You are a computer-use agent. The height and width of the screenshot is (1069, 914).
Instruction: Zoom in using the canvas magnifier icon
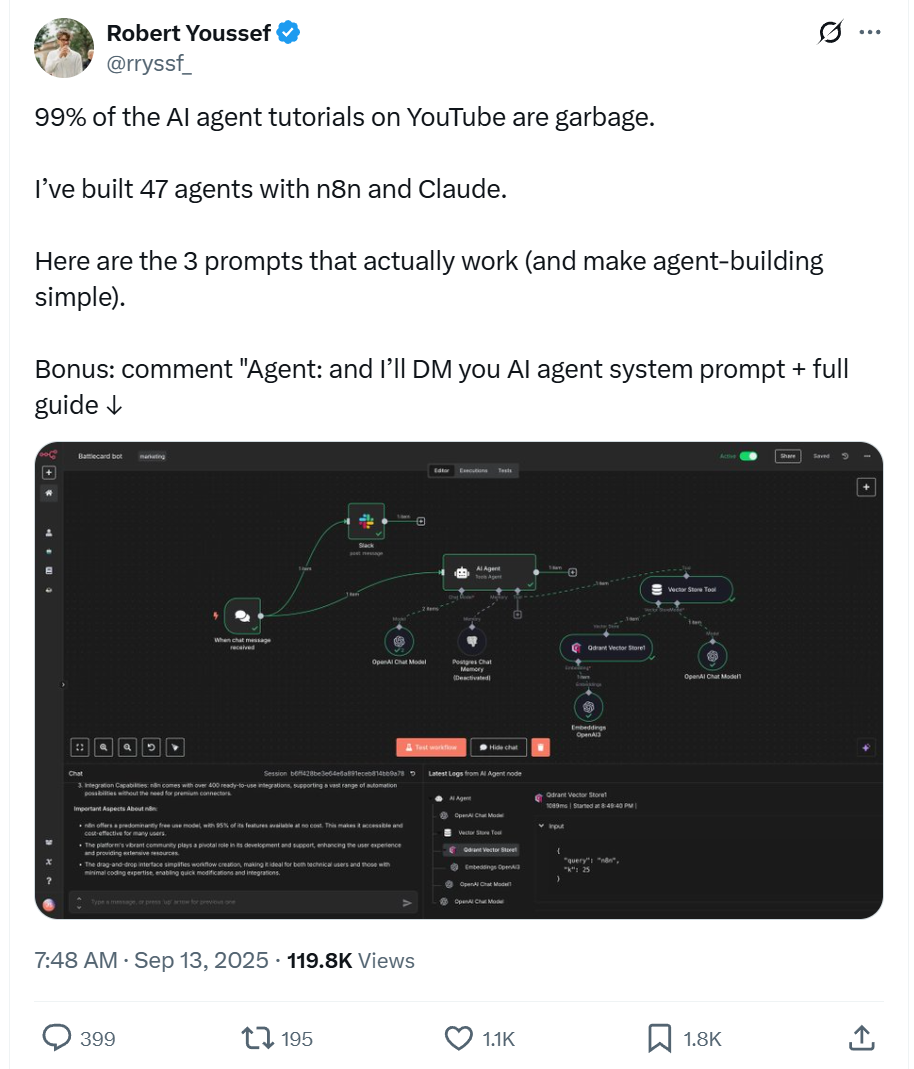[x=103, y=747]
